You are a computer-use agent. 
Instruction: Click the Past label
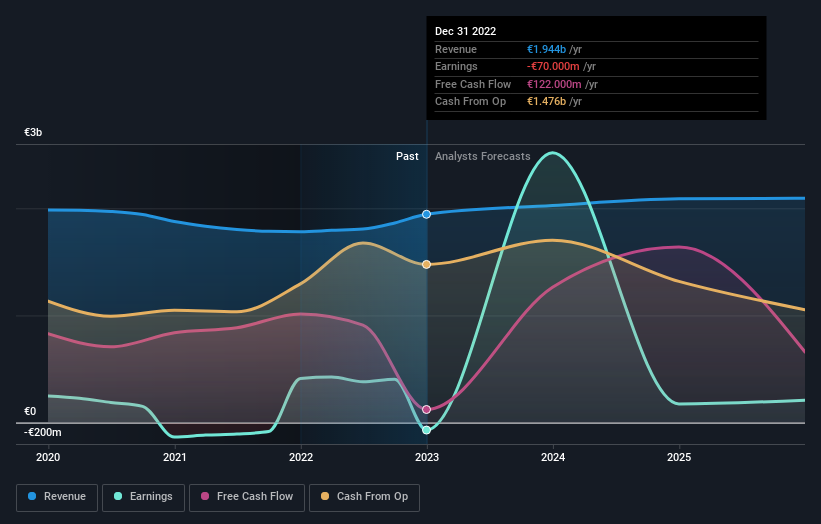click(x=407, y=156)
